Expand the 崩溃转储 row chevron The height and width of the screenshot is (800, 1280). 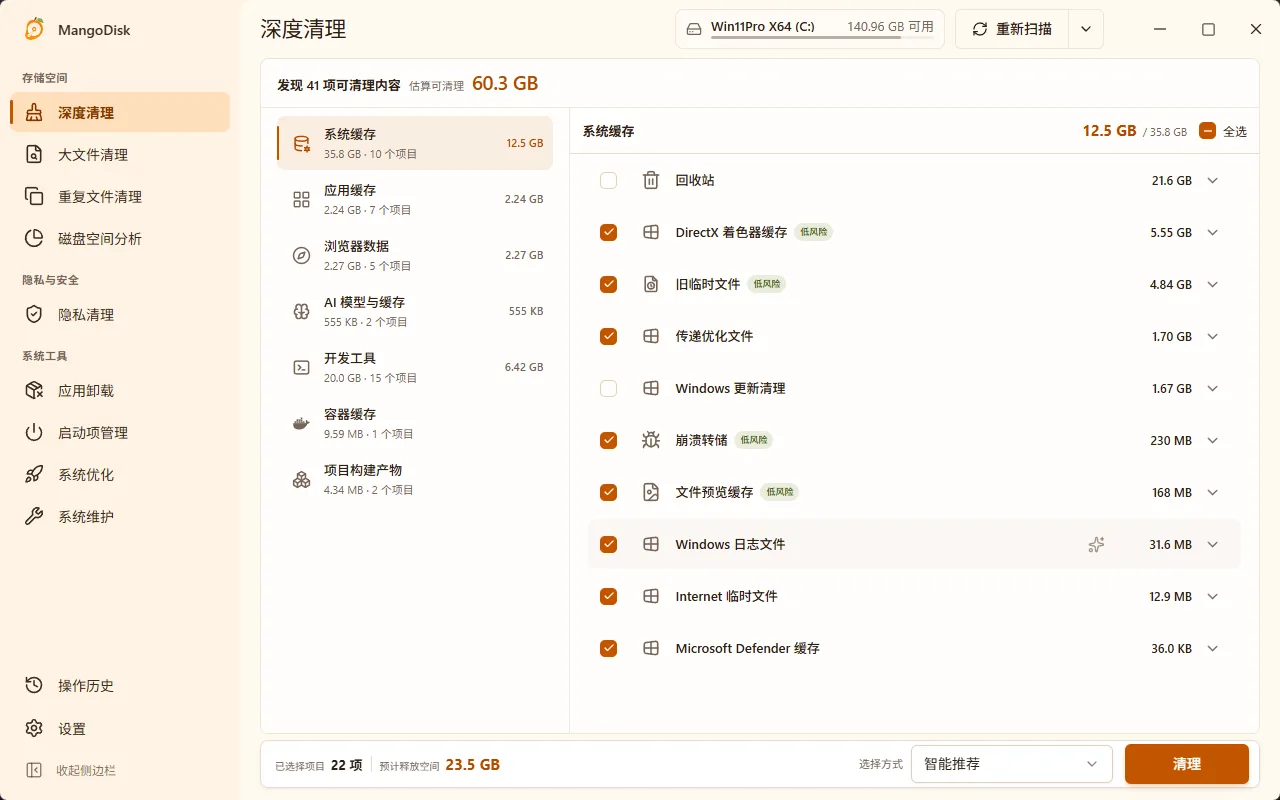pyautogui.click(x=1213, y=441)
